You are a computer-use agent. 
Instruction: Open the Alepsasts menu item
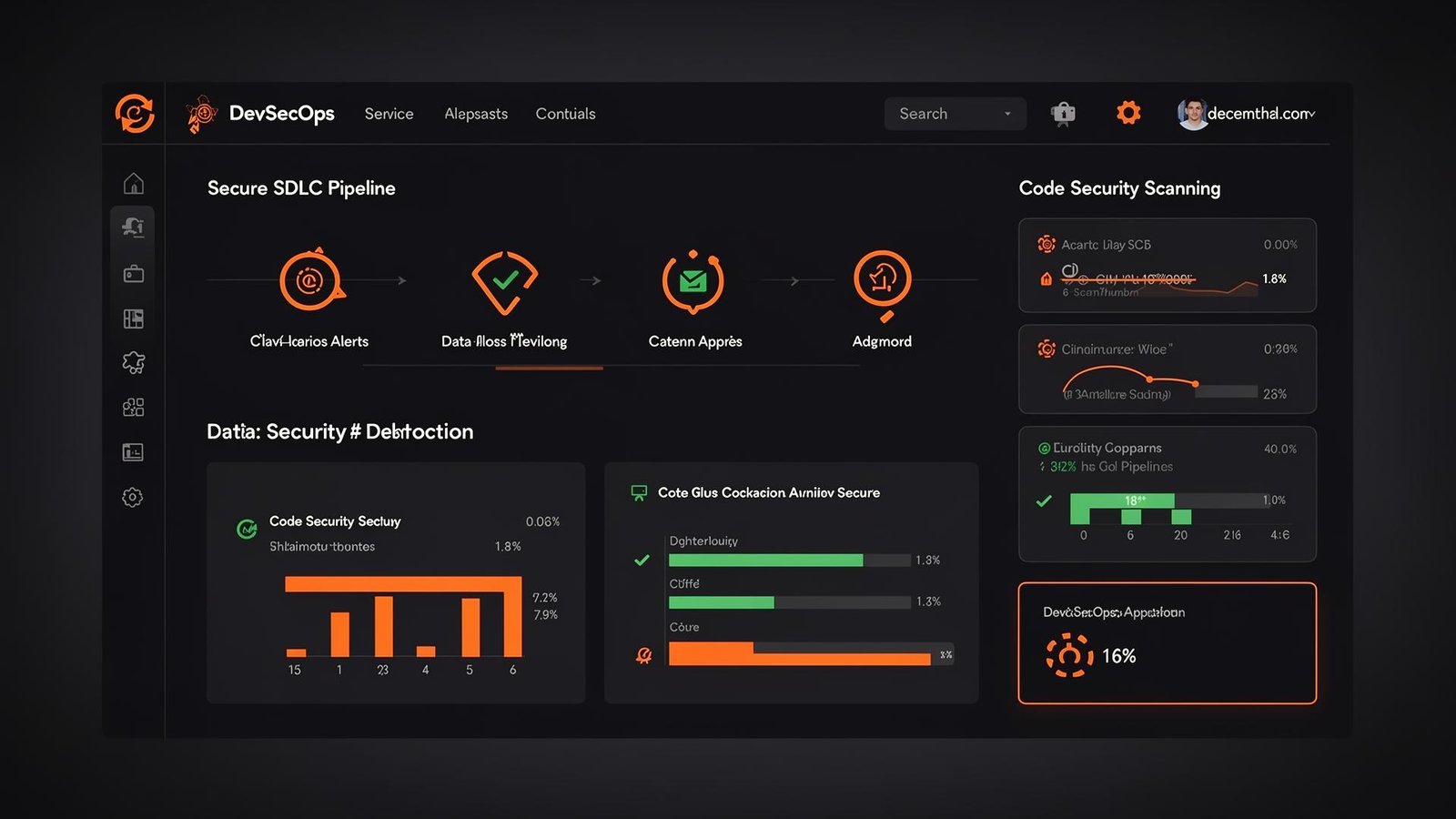pyautogui.click(x=476, y=114)
